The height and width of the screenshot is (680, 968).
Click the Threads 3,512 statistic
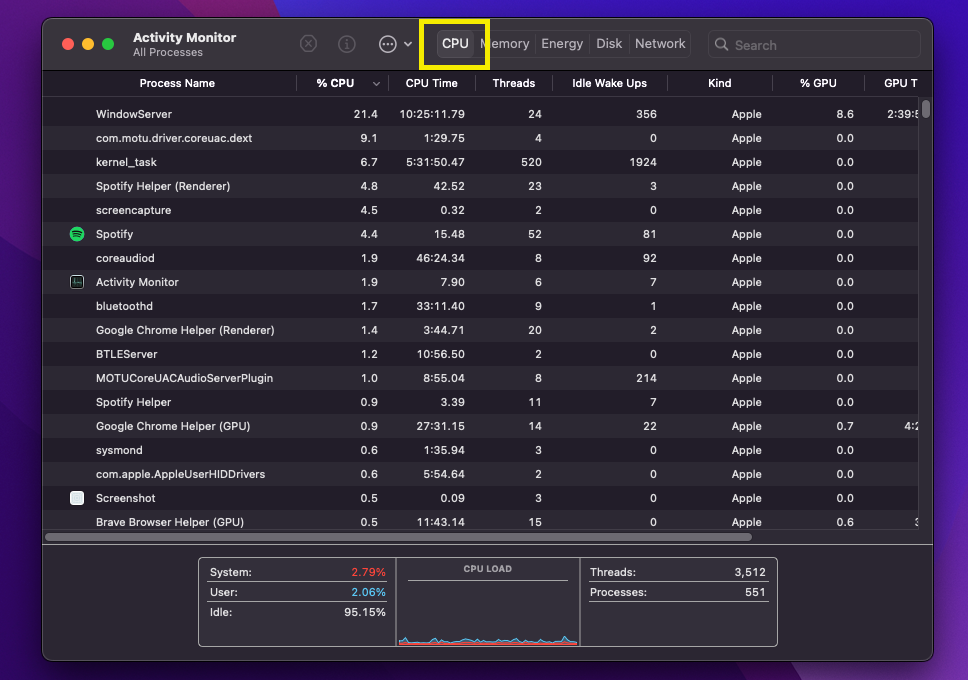click(x=678, y=572)
